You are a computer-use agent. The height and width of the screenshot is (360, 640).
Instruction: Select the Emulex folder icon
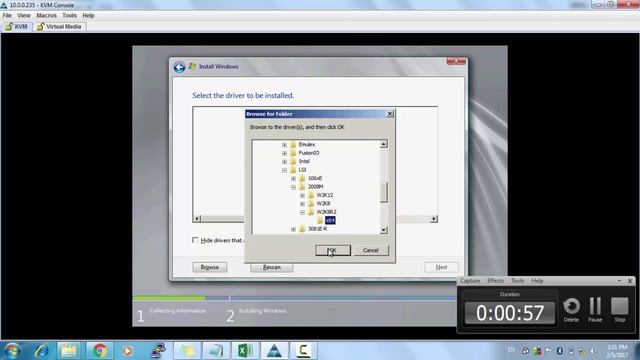point(293,144)
